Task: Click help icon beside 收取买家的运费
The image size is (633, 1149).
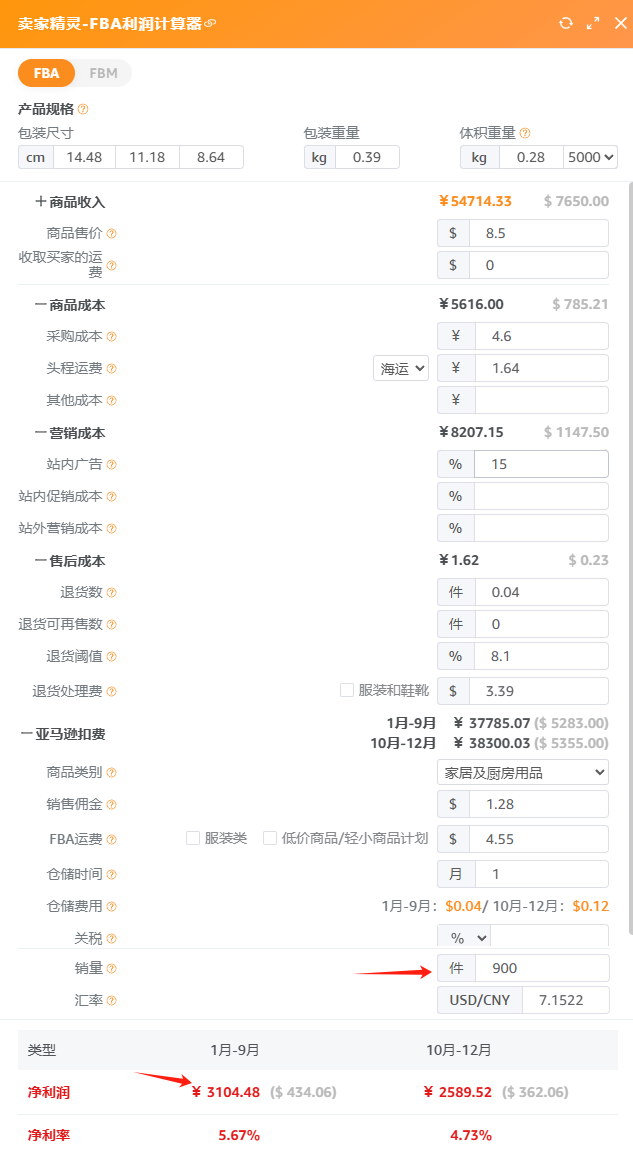Action: pos(111,265)
